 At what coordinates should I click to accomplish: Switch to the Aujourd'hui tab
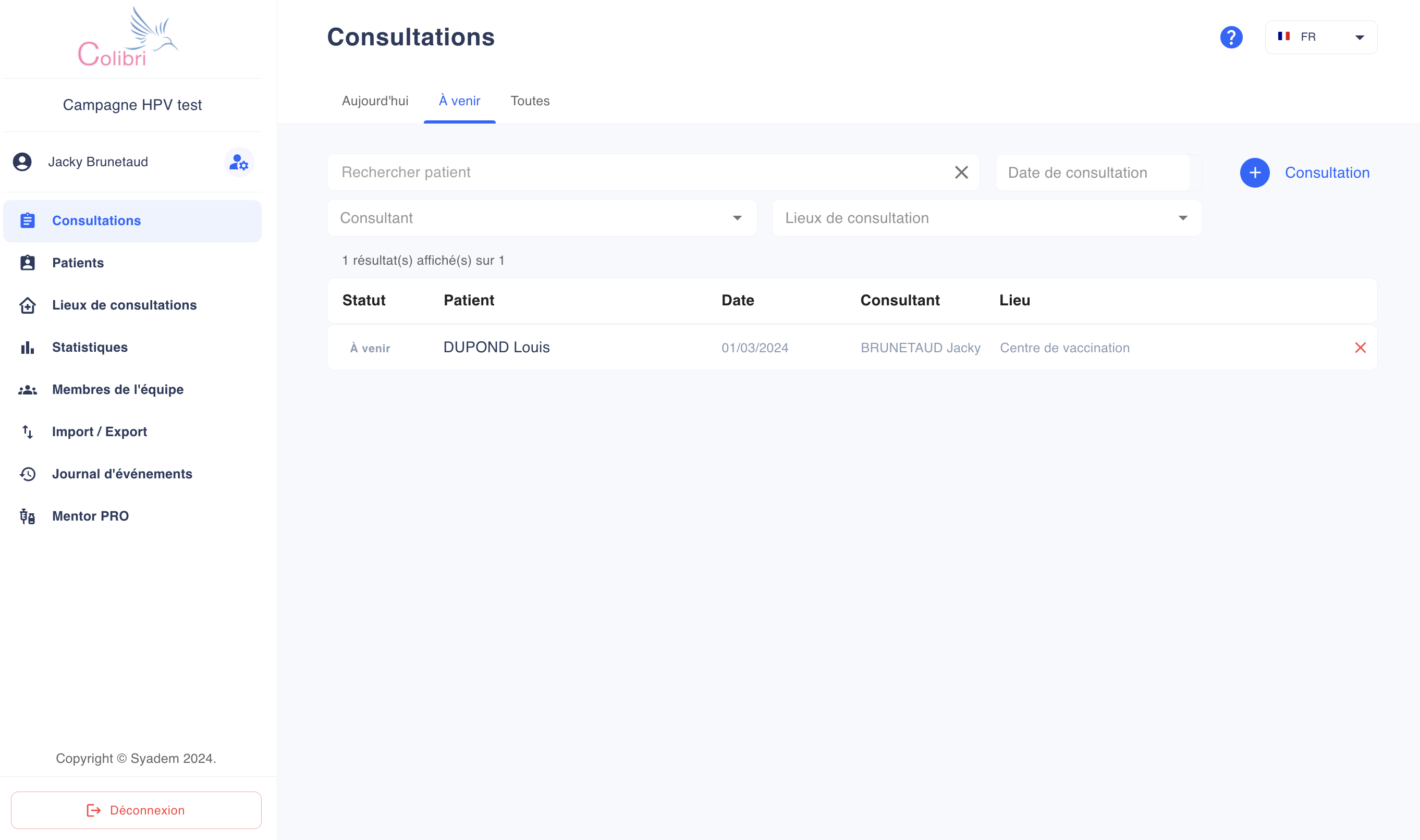[375, 101]
